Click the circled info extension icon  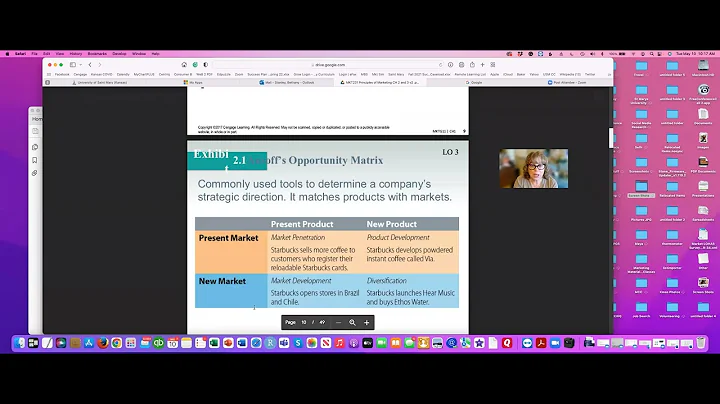(x=450, y=65)
